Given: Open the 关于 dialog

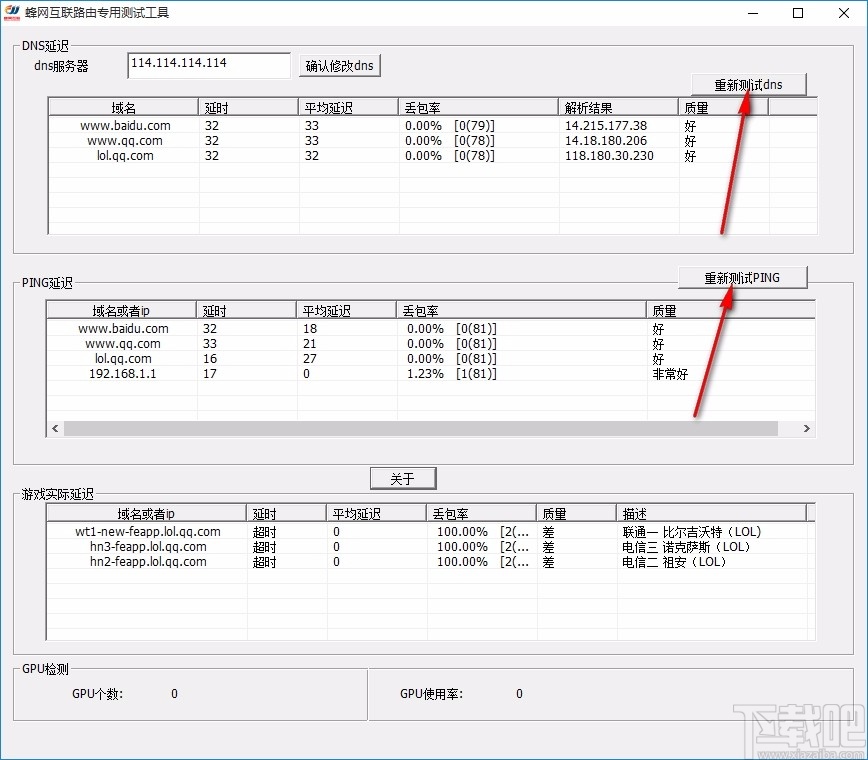Looking at the screenshot, I should (x=402, y=477).
